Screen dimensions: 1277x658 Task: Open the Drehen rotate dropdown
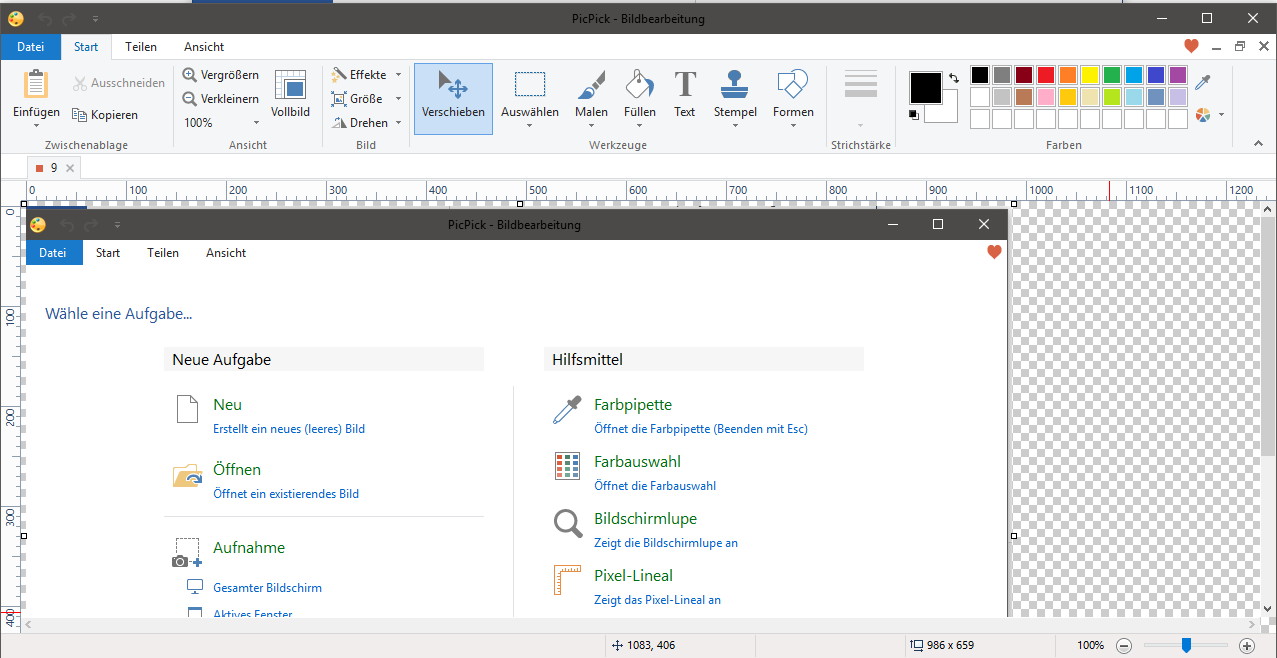click(x=398, y=123)
